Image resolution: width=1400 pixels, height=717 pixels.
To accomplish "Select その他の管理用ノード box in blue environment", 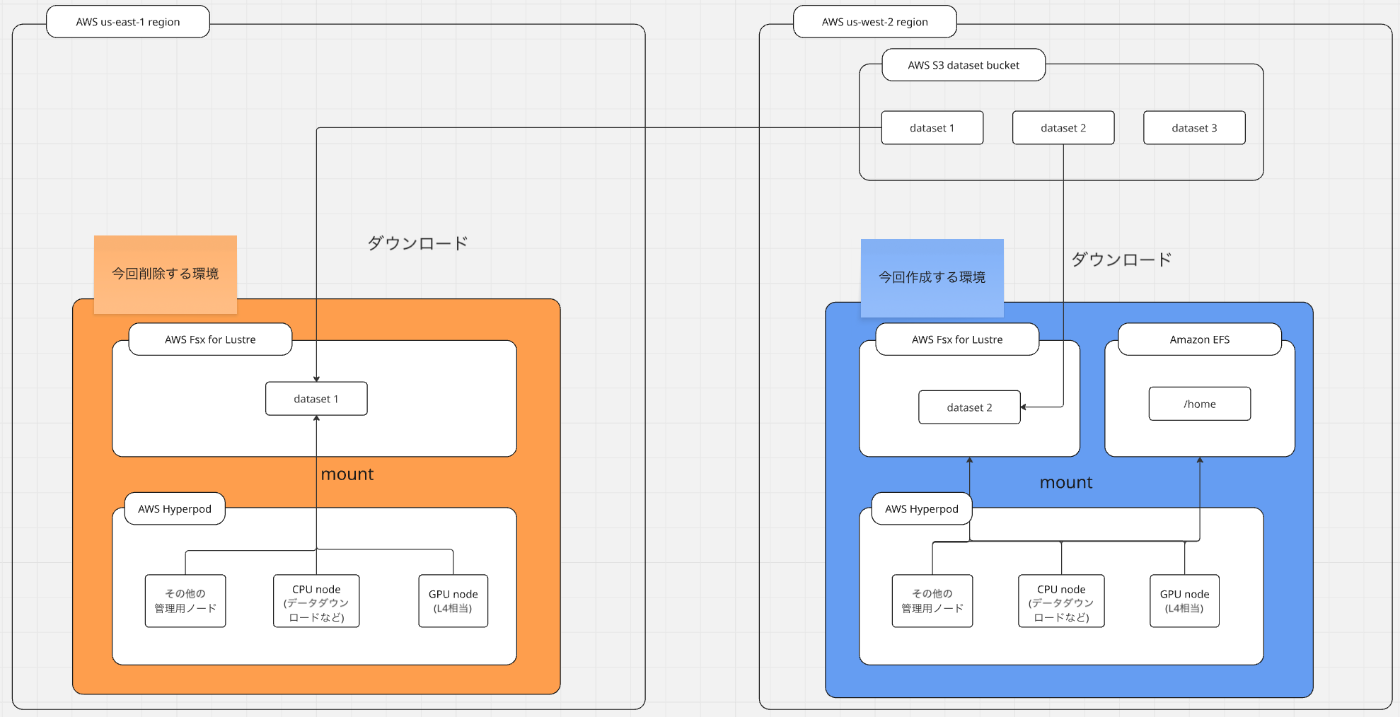I will point(932,601).
